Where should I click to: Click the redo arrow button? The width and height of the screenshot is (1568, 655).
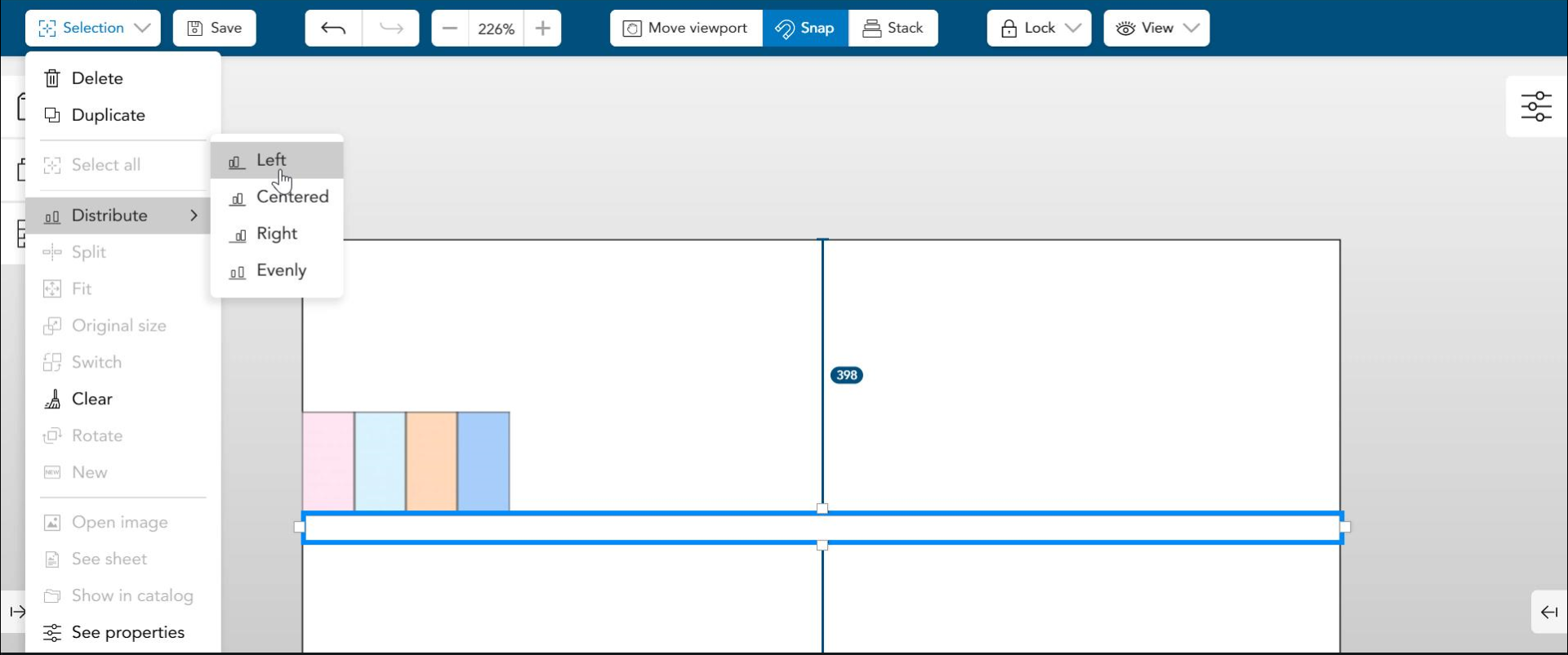[x=391, y=28]
